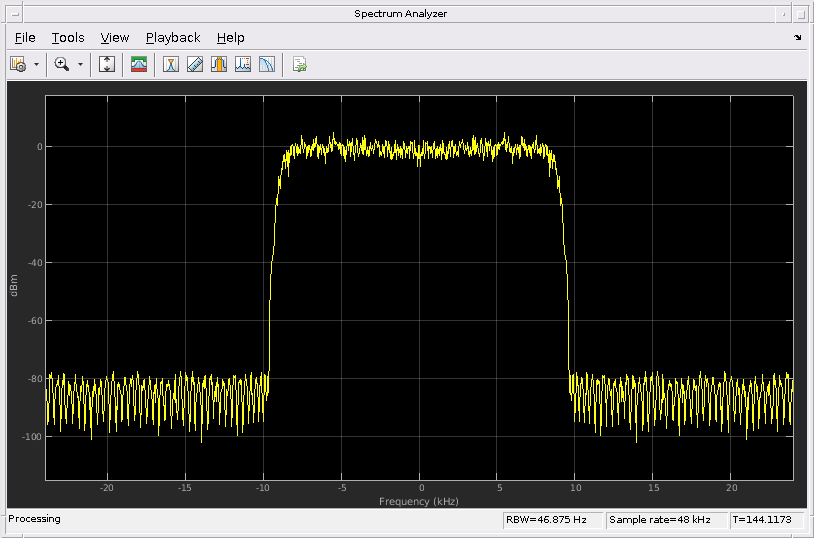Expand the spectrum settings dropdown arrow
Screen dimensions: 814x538
pyautogui.click(x=36, y=64)
